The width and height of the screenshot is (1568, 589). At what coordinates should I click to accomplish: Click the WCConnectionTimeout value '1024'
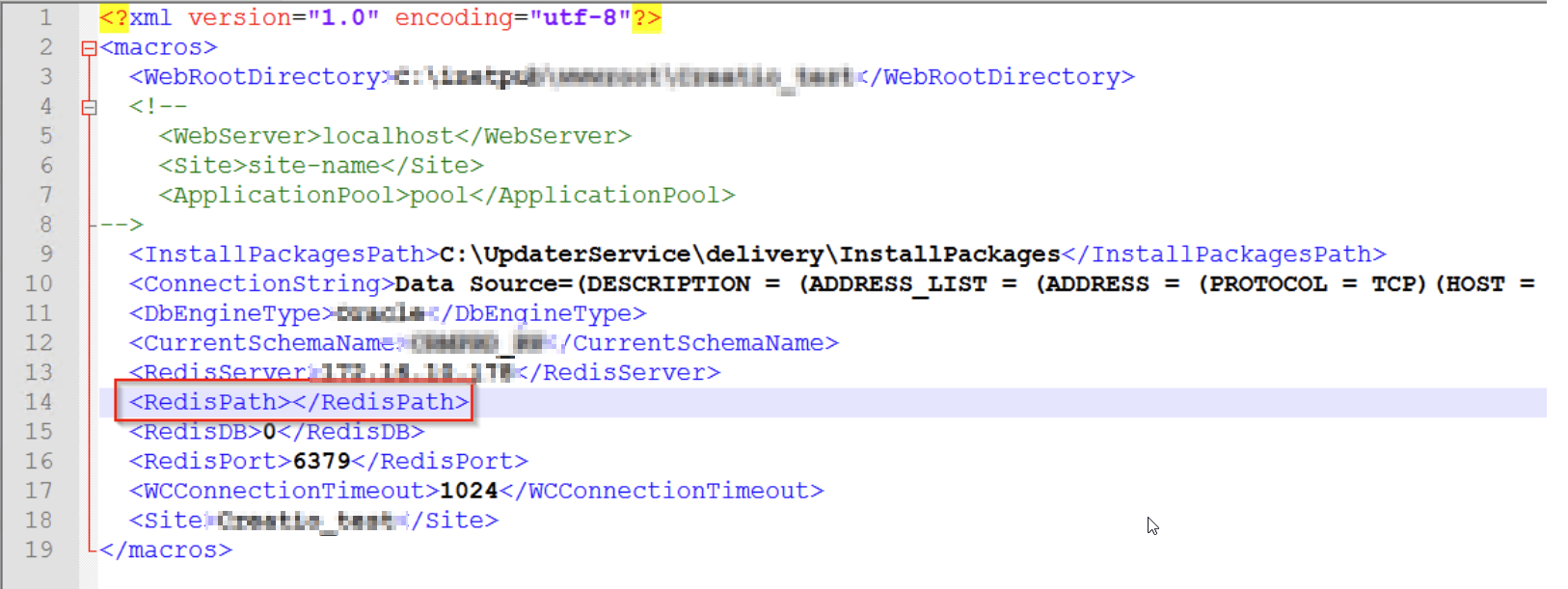point(469,492)
